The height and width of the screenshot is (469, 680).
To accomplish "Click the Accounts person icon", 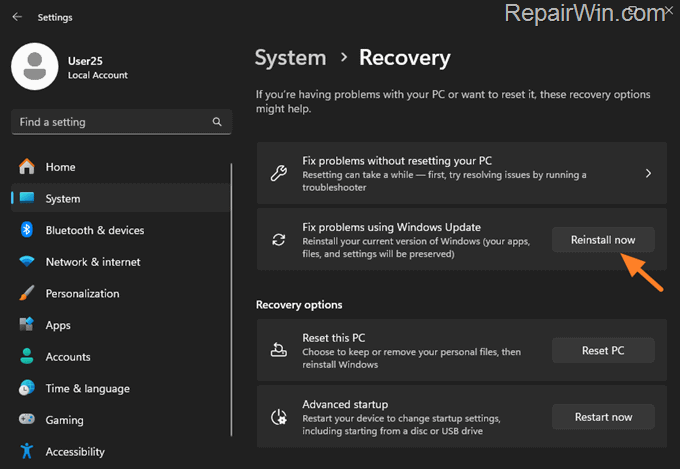I will coord(26,356).
